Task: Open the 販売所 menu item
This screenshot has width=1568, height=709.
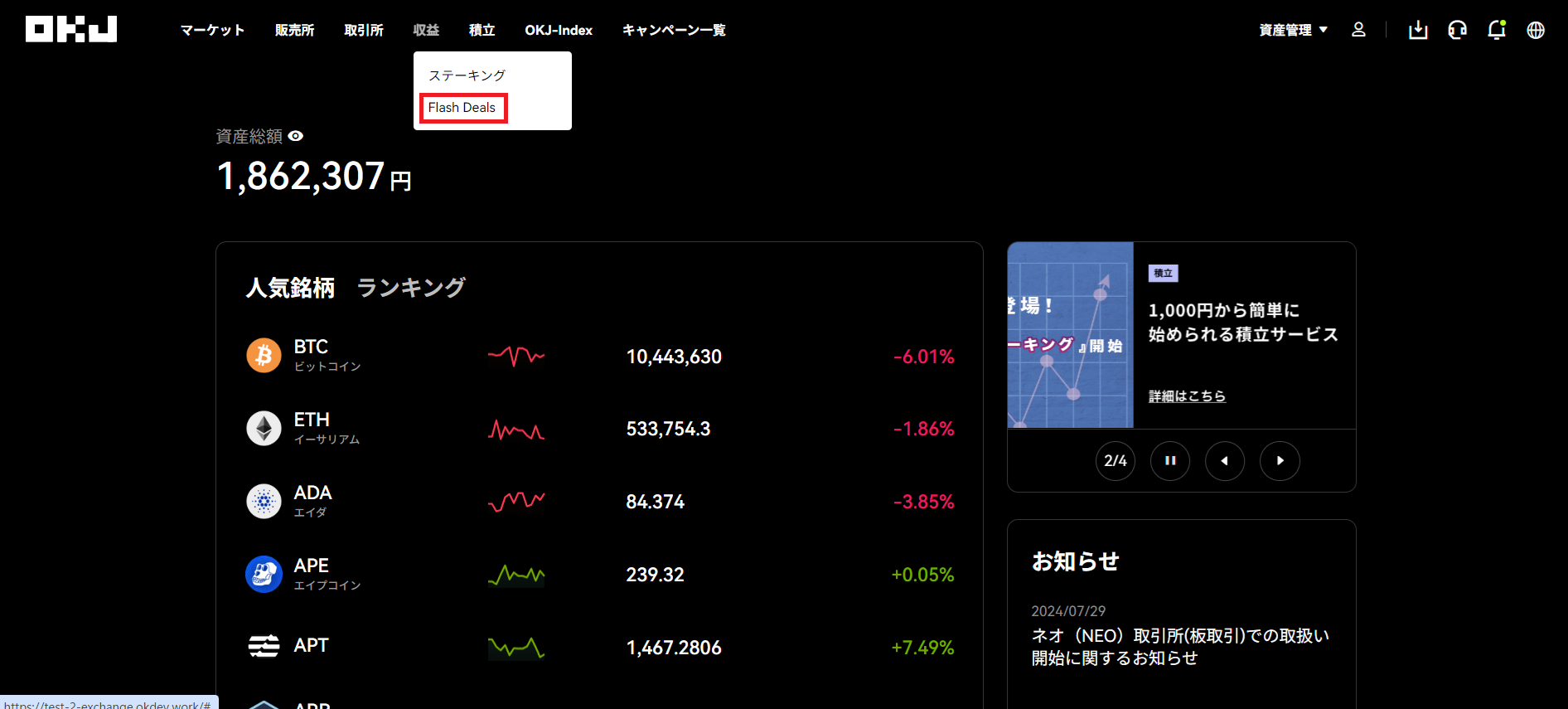Action: (x=294, y=30)
